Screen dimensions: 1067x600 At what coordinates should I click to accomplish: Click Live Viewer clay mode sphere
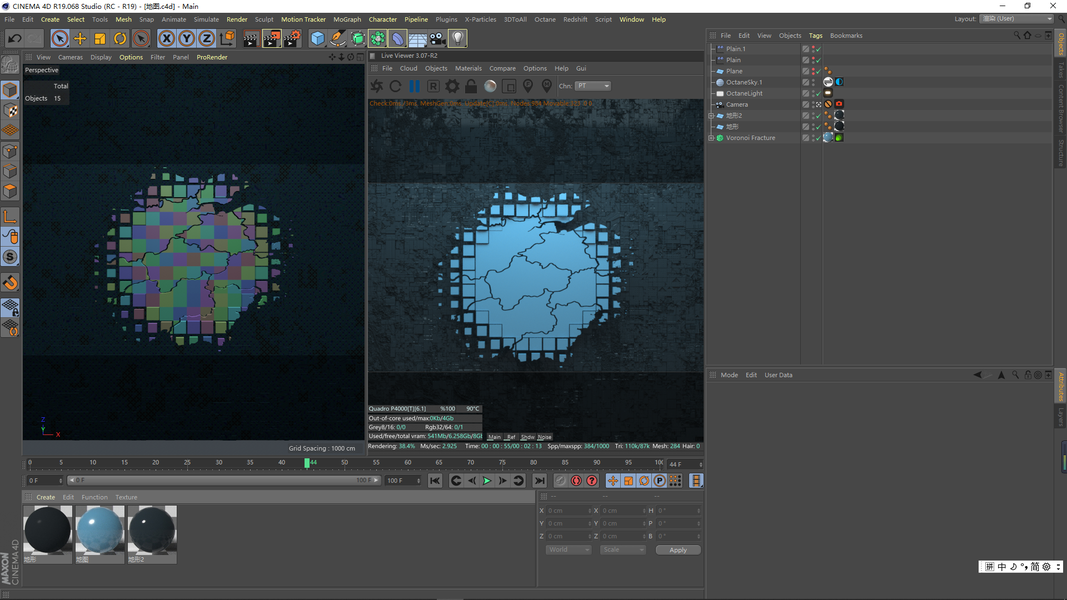point(490,86)
